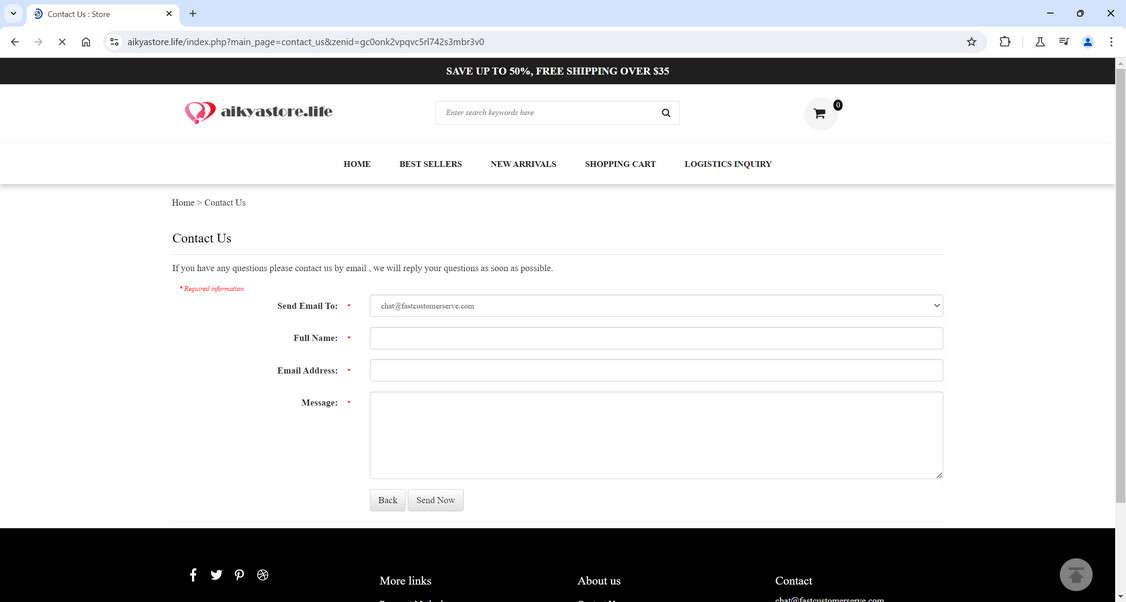Close the Contact Us : Store tab
The height and width of the screenshot is (602, 1126).
[x=169, y=14]
